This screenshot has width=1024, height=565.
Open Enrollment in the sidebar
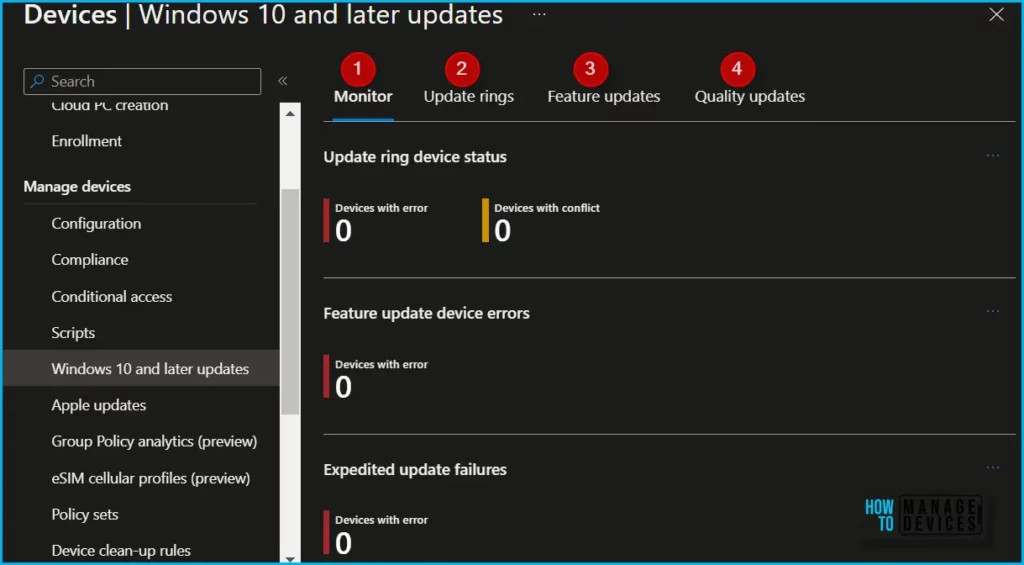87,141
